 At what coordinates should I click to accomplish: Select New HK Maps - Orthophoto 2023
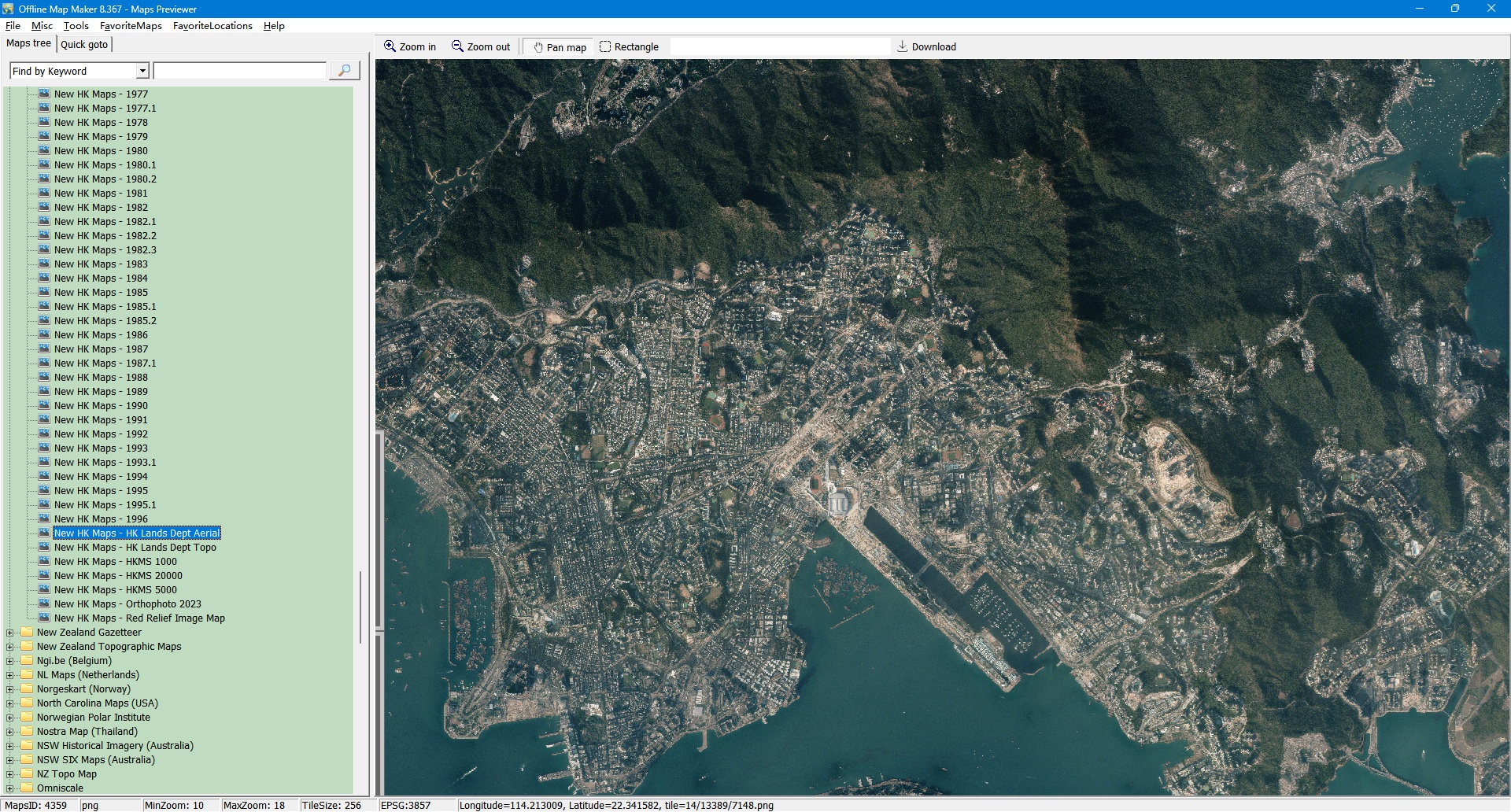127,604
